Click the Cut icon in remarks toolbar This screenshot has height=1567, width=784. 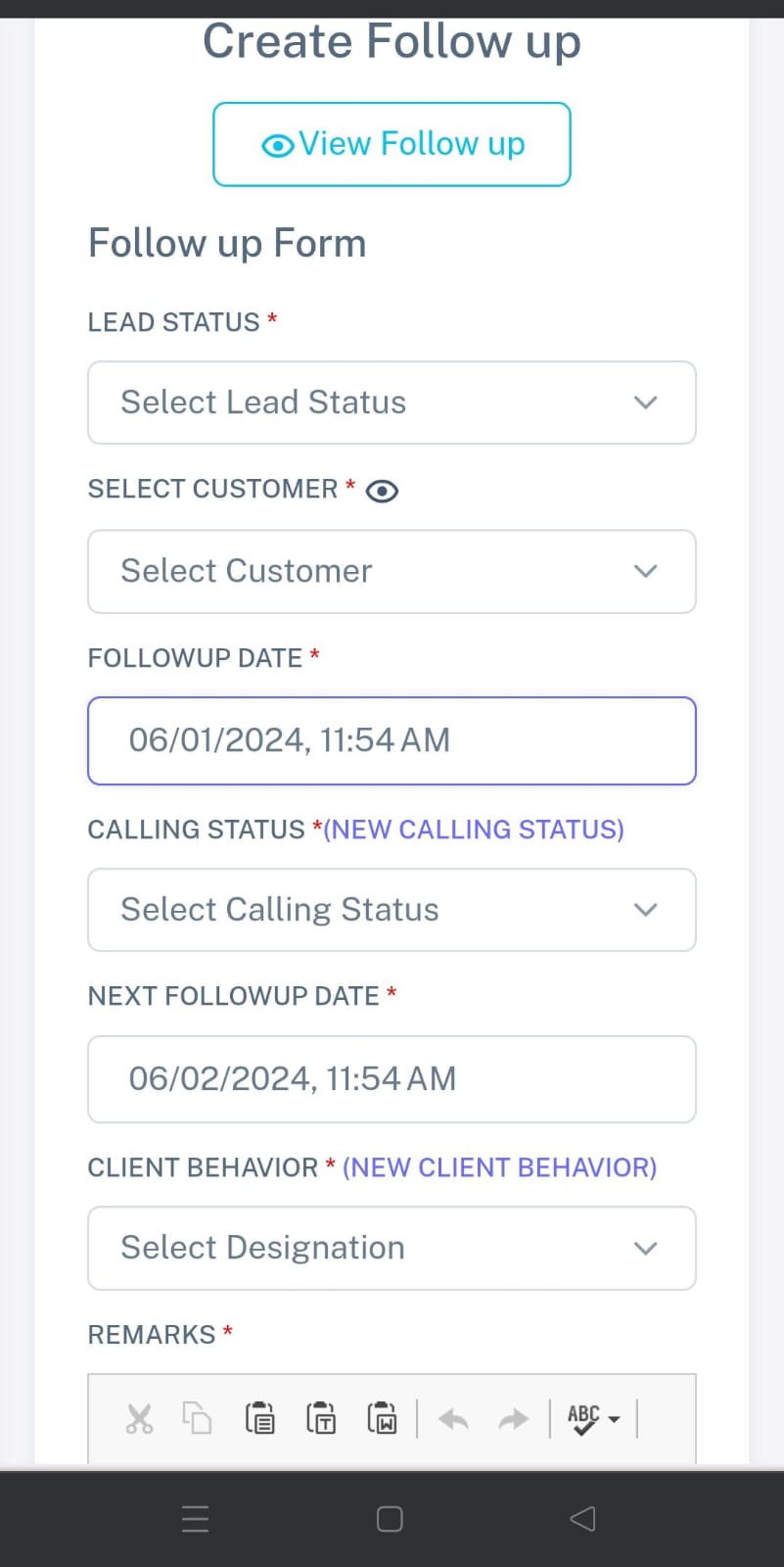coord(139,1418)
